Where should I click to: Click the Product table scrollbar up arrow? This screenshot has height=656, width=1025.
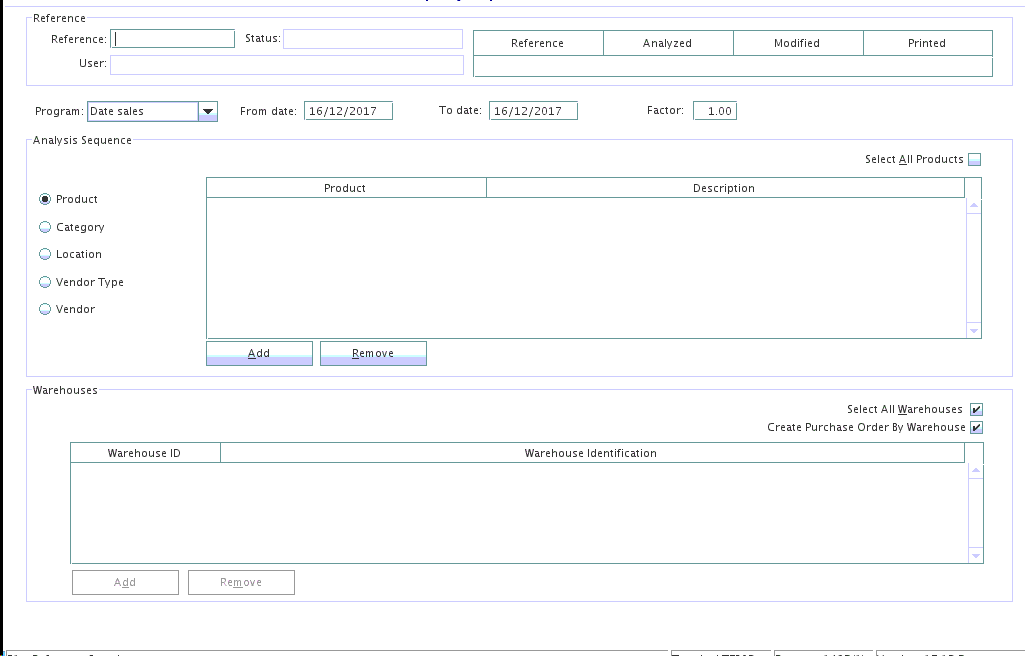(x=974, y=206)
